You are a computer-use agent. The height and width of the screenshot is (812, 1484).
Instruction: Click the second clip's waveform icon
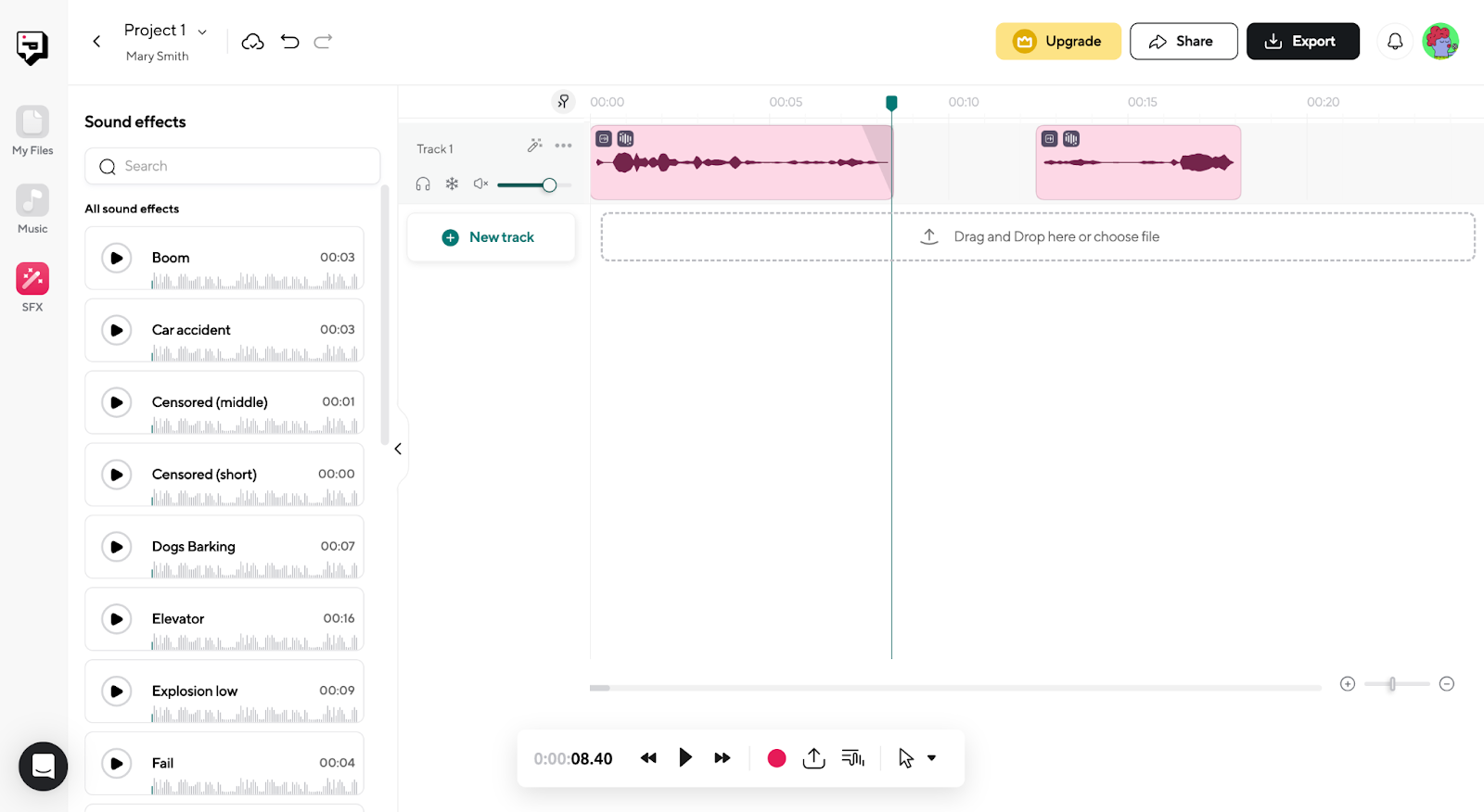click(1071, 139)
